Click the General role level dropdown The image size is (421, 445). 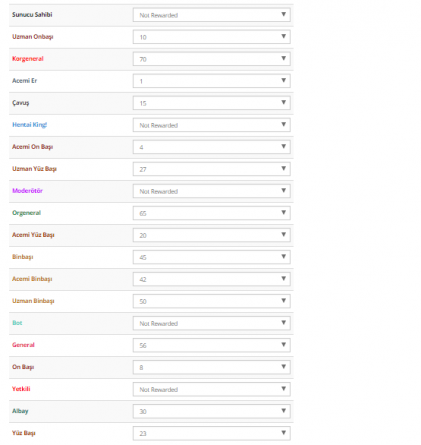[211, 345]
